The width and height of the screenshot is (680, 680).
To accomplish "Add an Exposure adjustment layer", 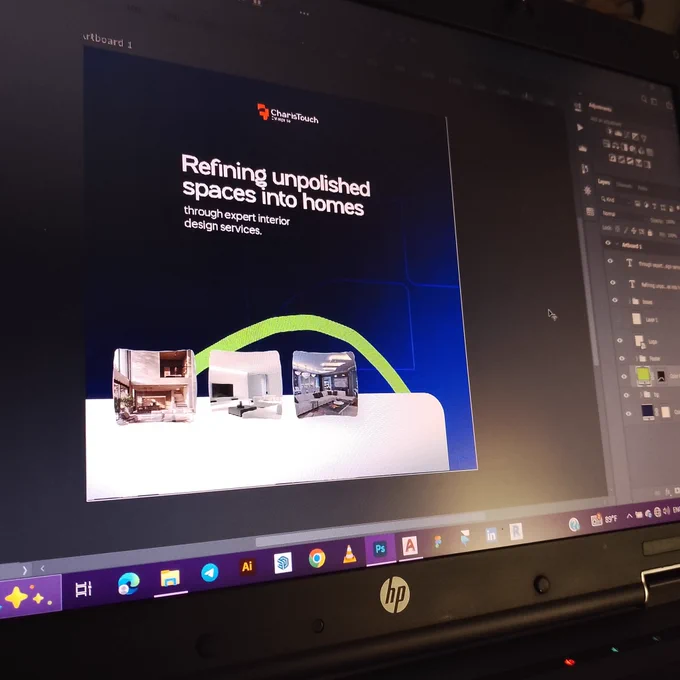I will coord(635,136).
